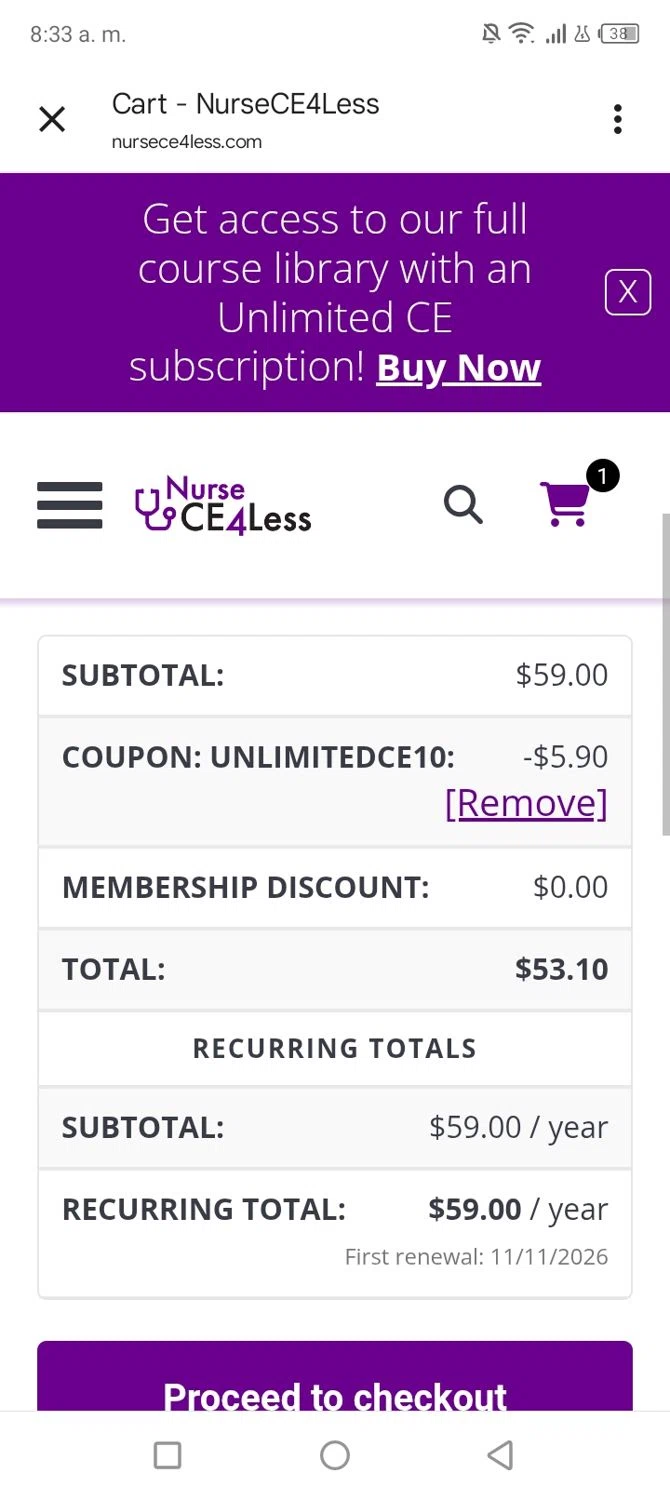The width and height of the screenshot is (670, 1500).
Task: Tap the Android back triangle button
Action: (x=500, y=1455)
